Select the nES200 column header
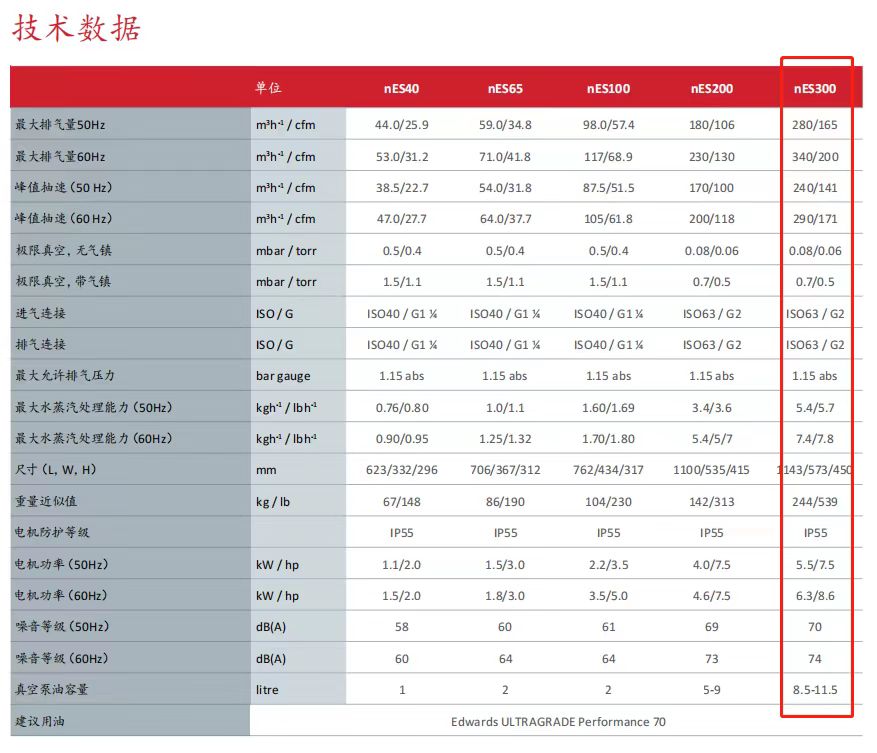877x753 pixels. click(711, 88)
